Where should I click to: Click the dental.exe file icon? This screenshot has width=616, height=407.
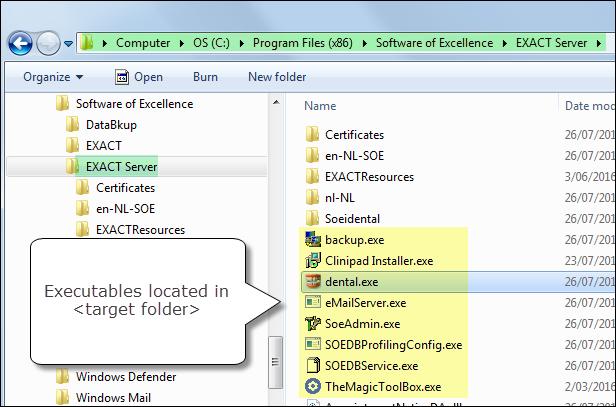tap(313, 281)
